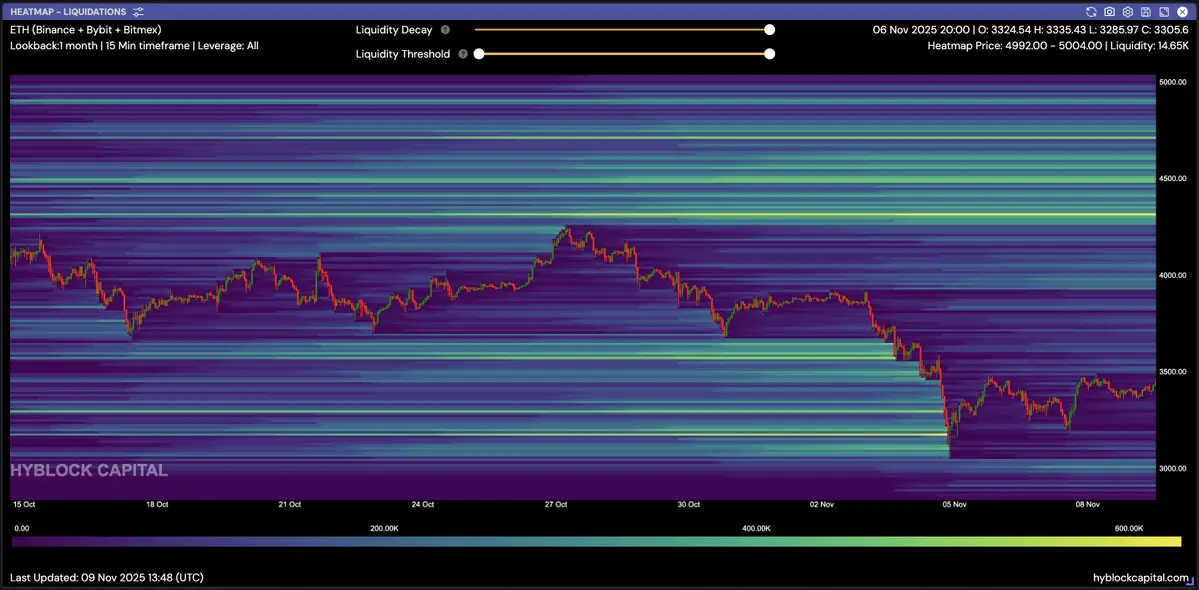
Task: Click the liquidity color scale bar
Action: coord(597,541)
